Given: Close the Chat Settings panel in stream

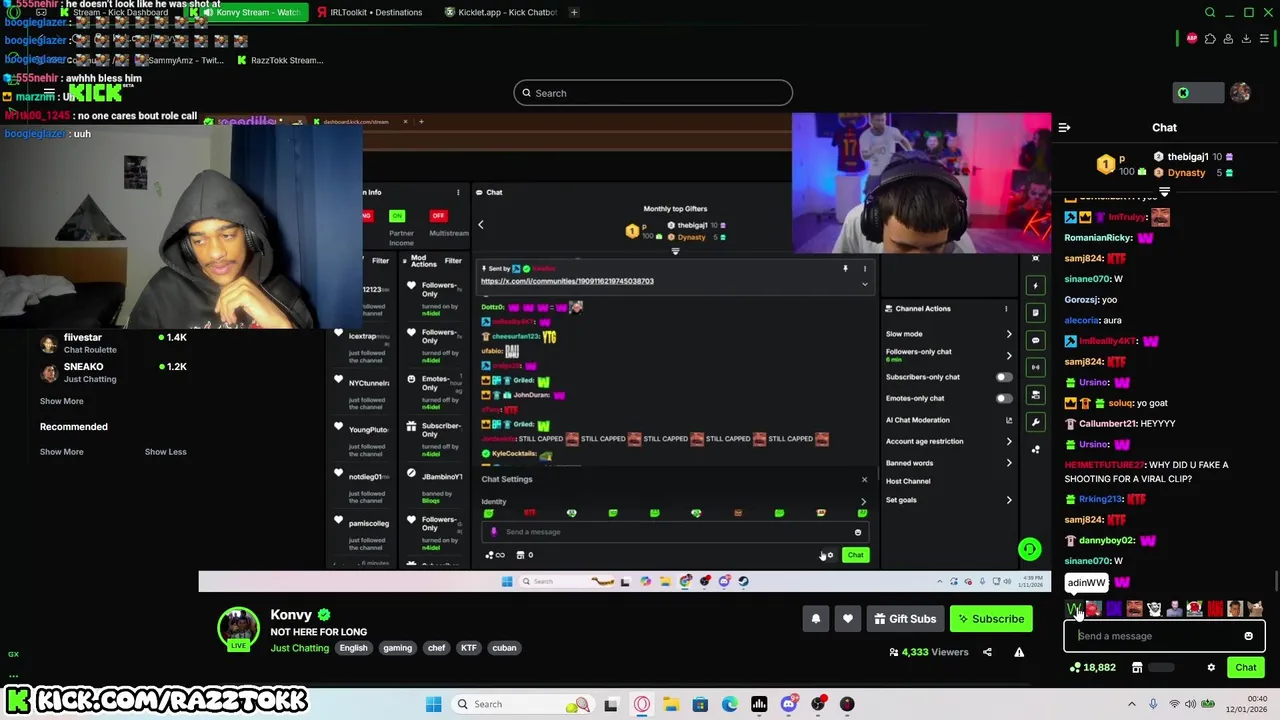Looking at the screenshot, I should click(x=864, y=479).
